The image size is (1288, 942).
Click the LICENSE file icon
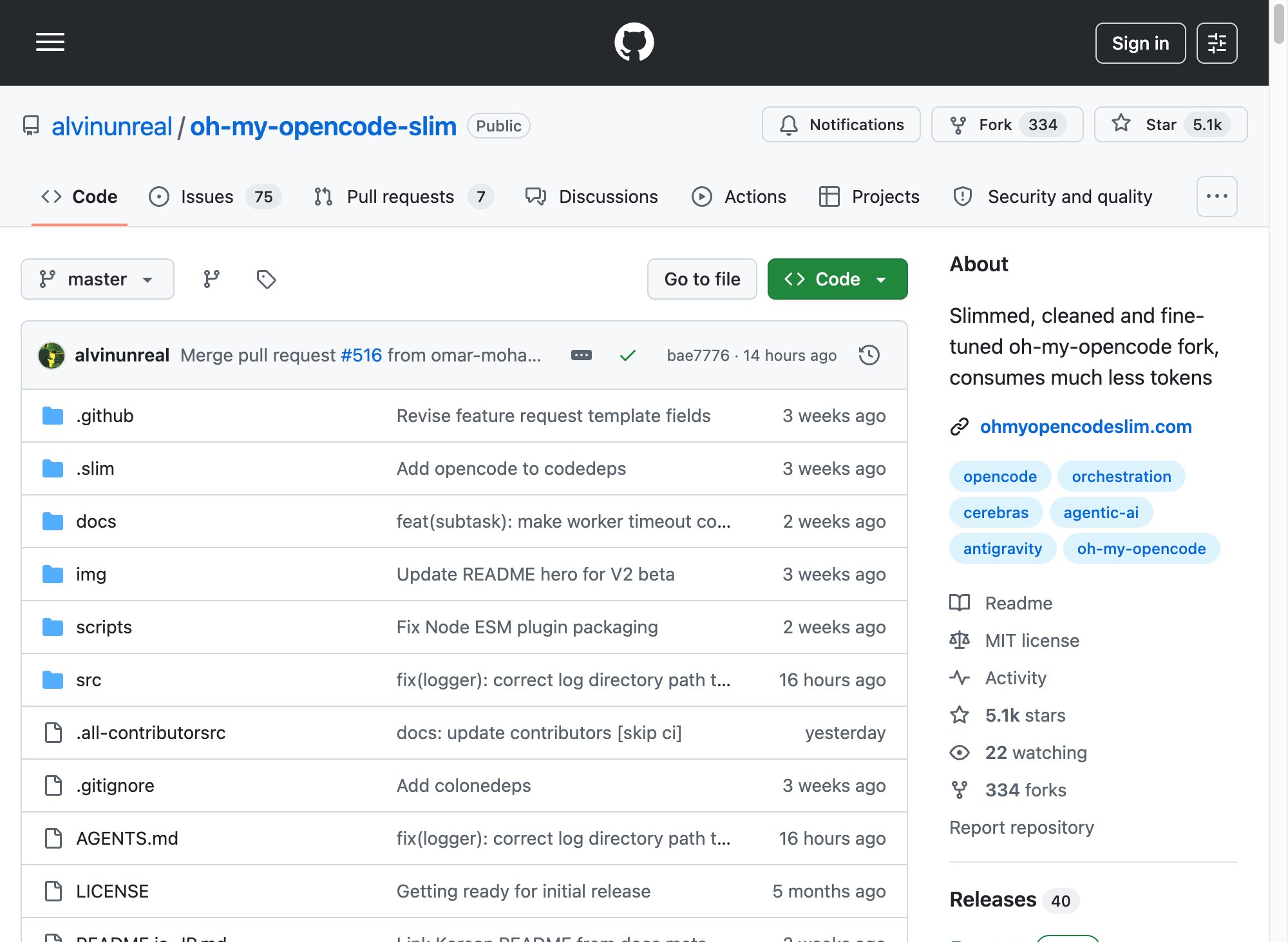point(53,891)
